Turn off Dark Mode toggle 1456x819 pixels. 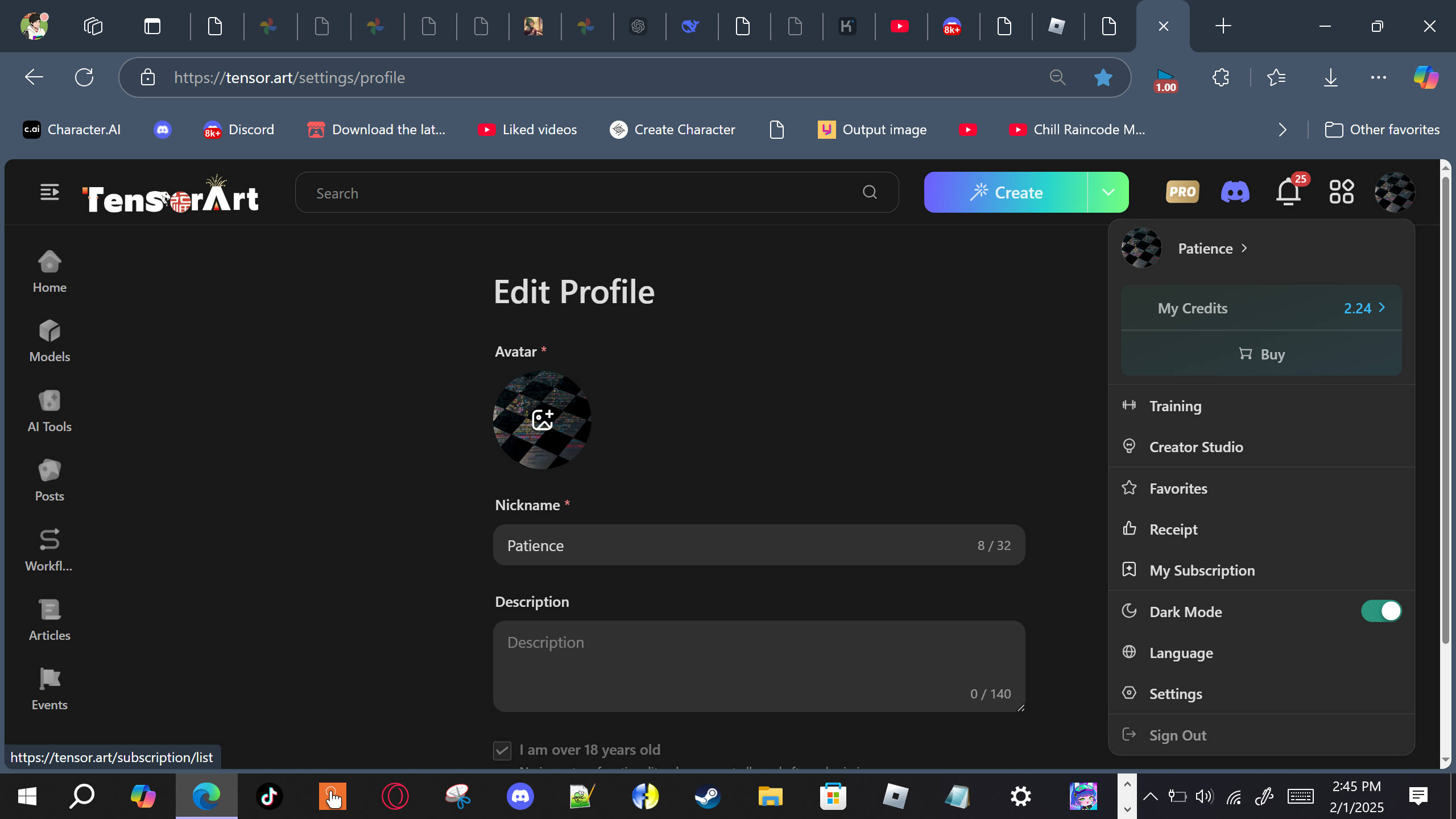(1381, 611)
